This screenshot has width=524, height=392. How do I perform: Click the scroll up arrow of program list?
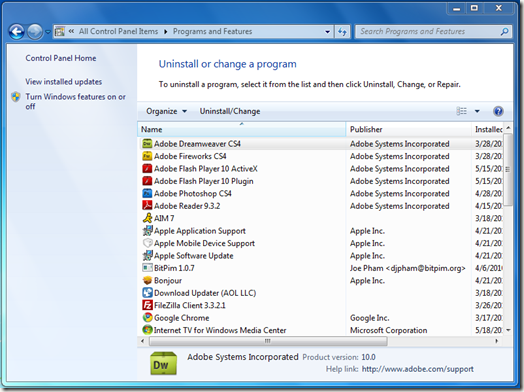(x=508, y=128)
